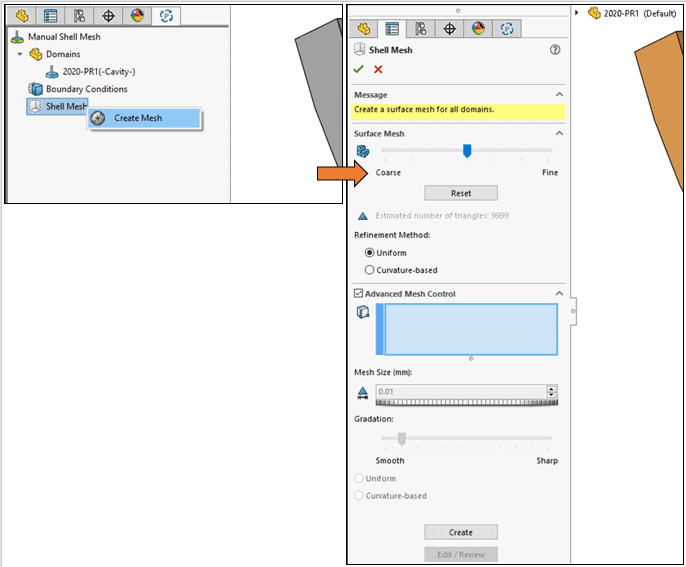686x567 pixels.
Task: Click the Mesh Size thumbwheel bar
Action: coord(467,402)
